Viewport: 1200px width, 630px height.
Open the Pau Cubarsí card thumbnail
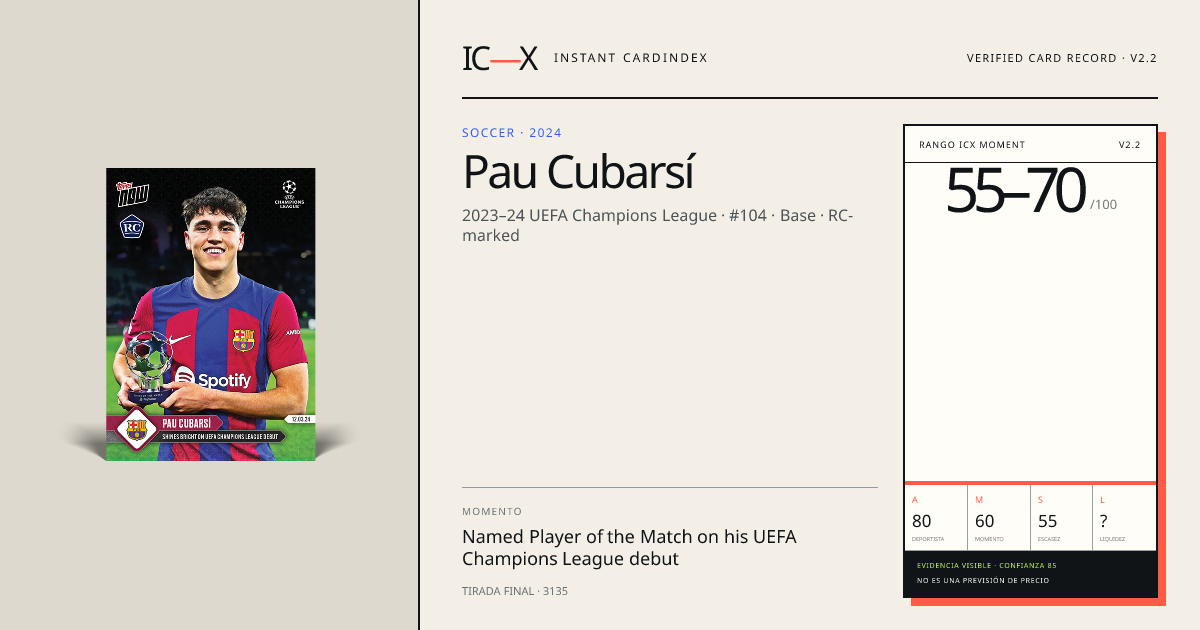click(211, 314)
